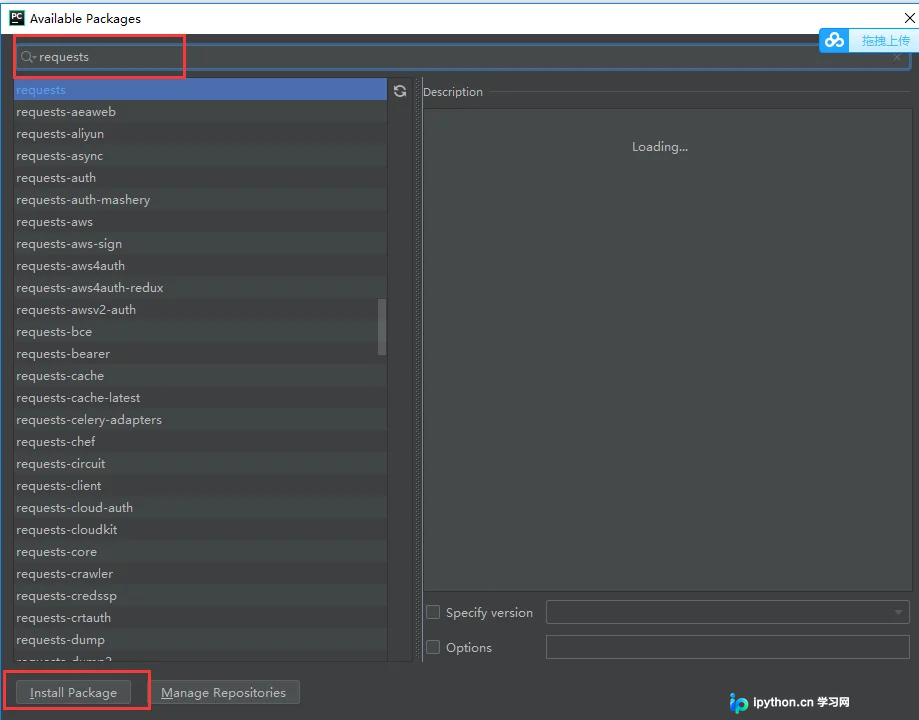Click the PyCharm logo in the title bar
Viewport: 919px width, 720px height.
pyautogui.click(x=16, y=18)
